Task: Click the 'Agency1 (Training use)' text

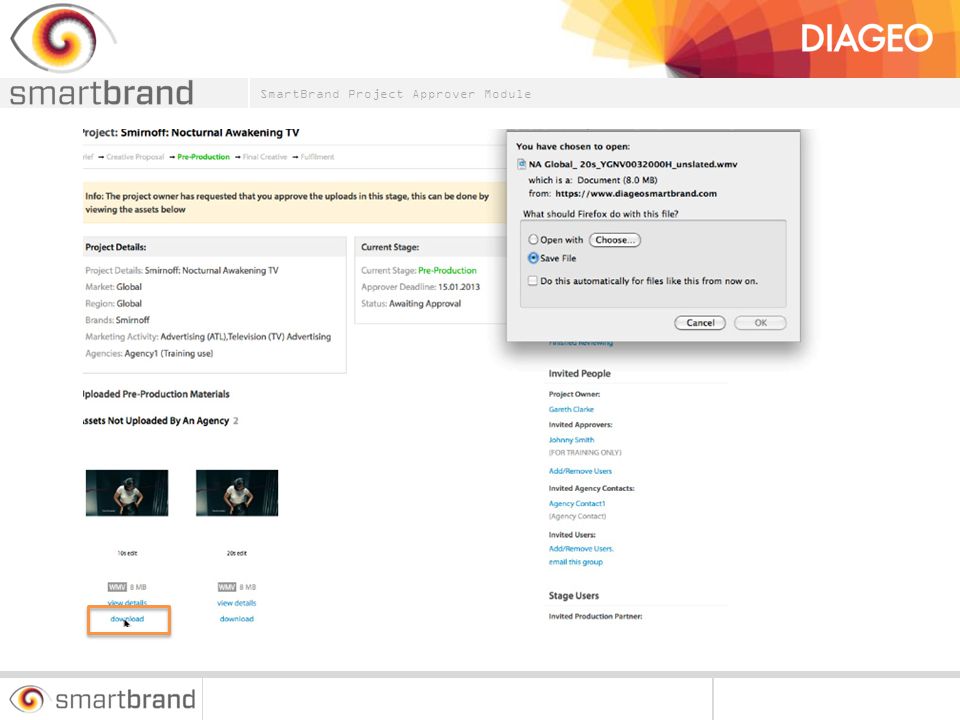Action: click(x=168, y=353)
